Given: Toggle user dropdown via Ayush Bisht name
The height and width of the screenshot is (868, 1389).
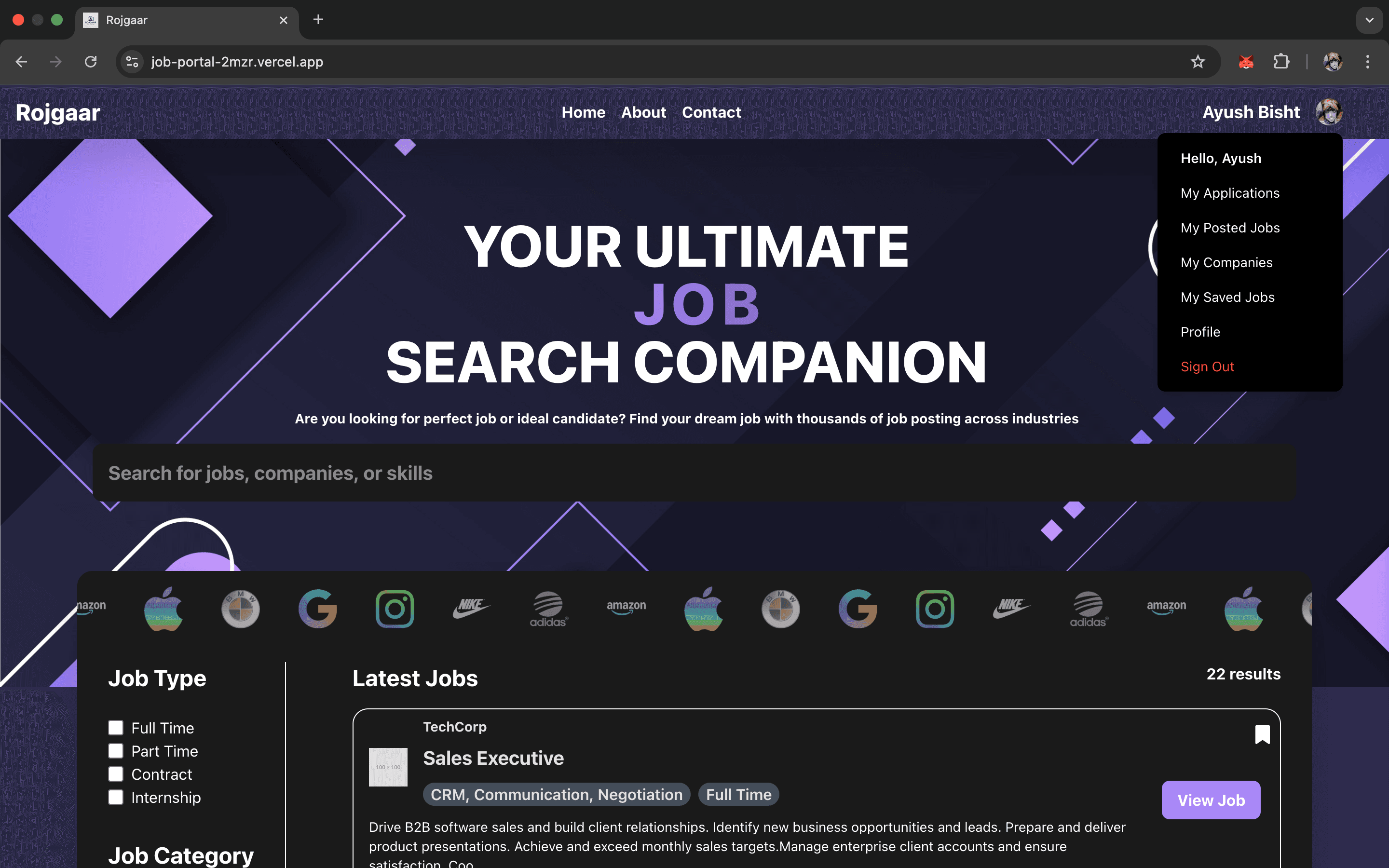Looking at the screenshot, I should (1251, 112).
